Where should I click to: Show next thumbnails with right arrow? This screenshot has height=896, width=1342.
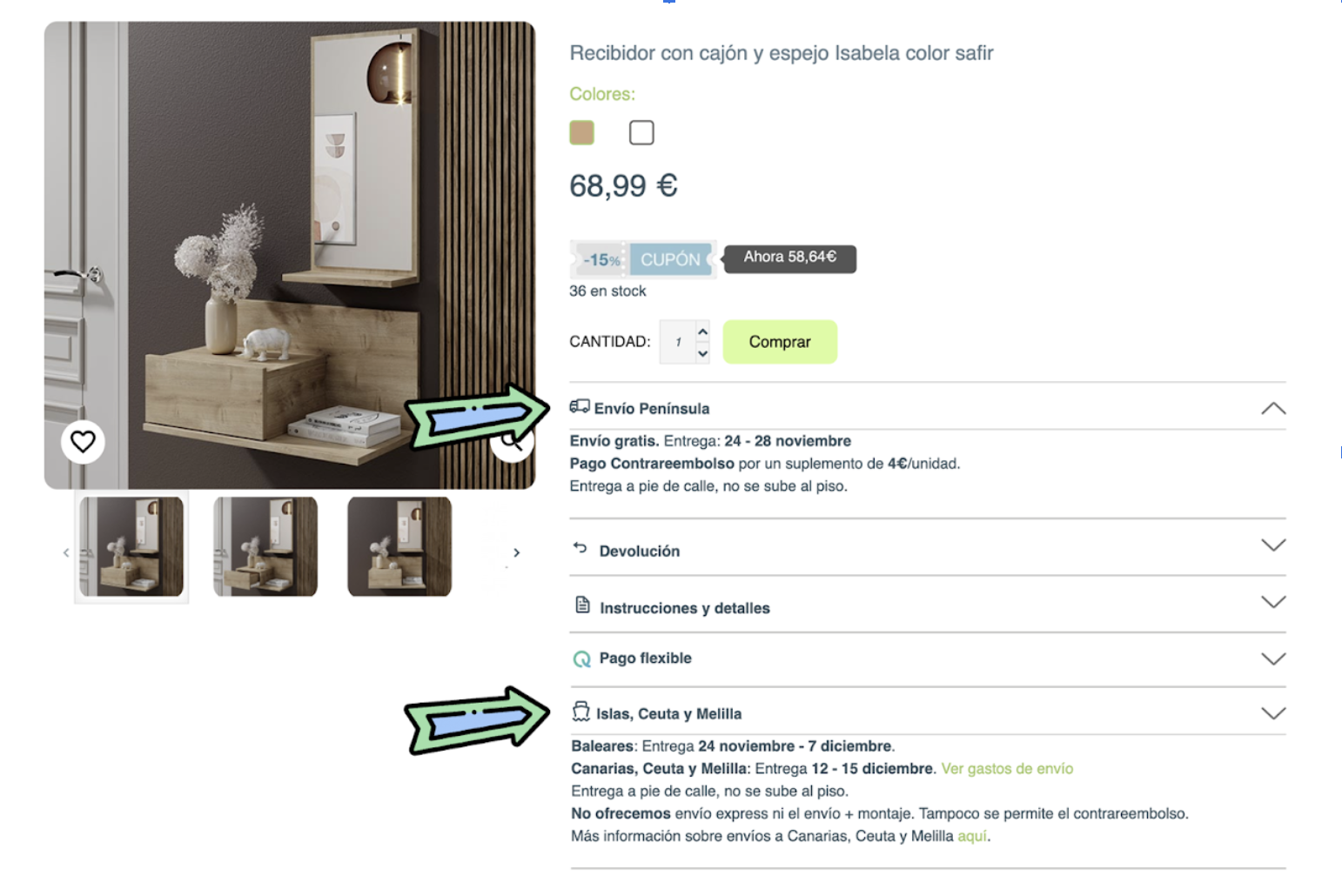coord(516,552)
